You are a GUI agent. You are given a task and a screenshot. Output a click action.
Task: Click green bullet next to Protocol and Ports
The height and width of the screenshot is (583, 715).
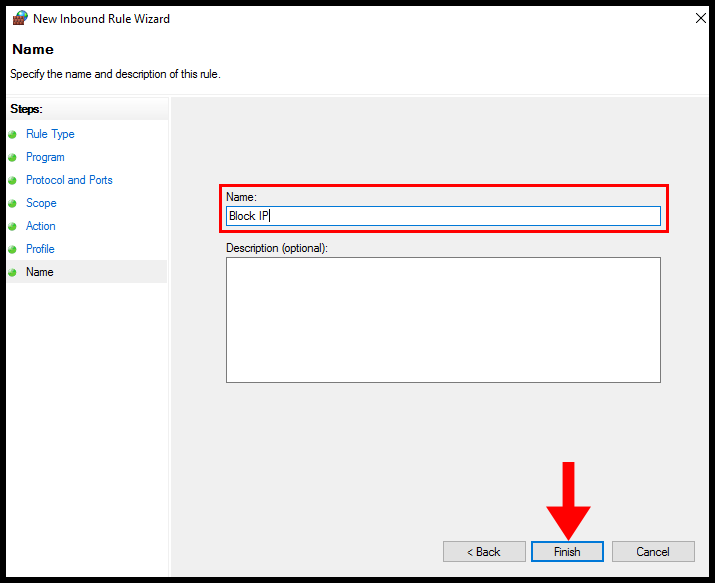(x=12, y=181)
